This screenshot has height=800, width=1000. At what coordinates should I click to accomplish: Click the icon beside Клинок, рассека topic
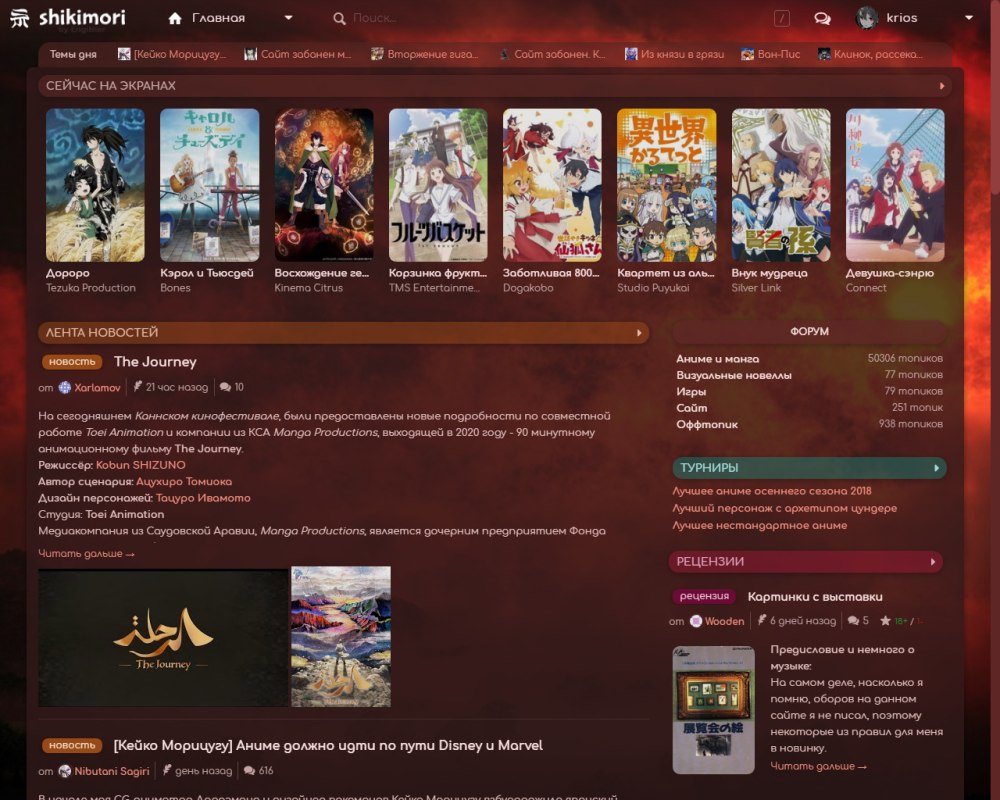pos(824,54)
